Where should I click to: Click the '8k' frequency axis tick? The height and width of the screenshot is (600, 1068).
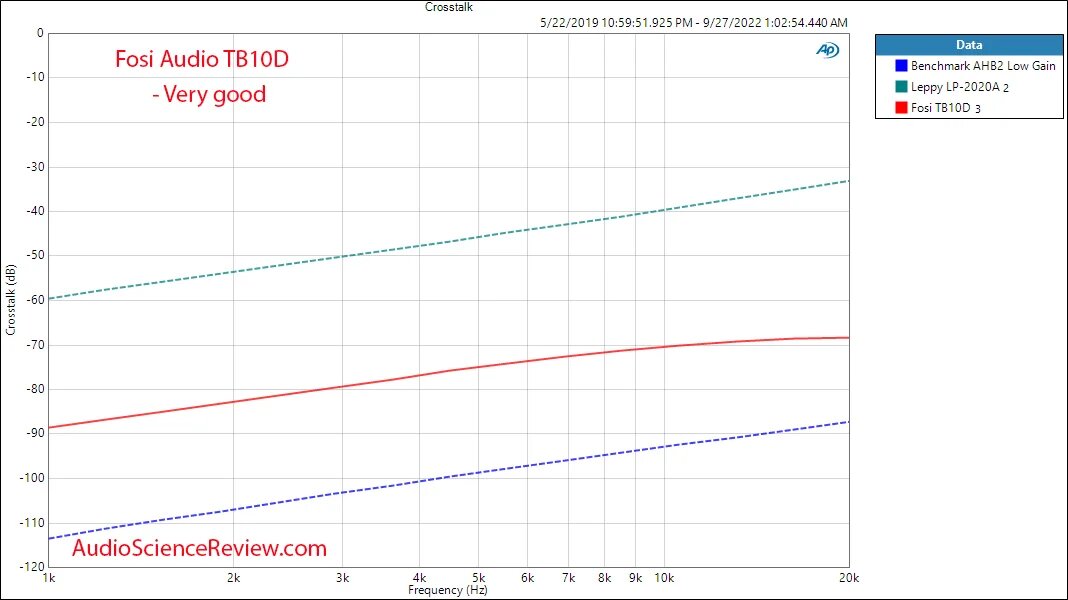[x=604, y=578]
